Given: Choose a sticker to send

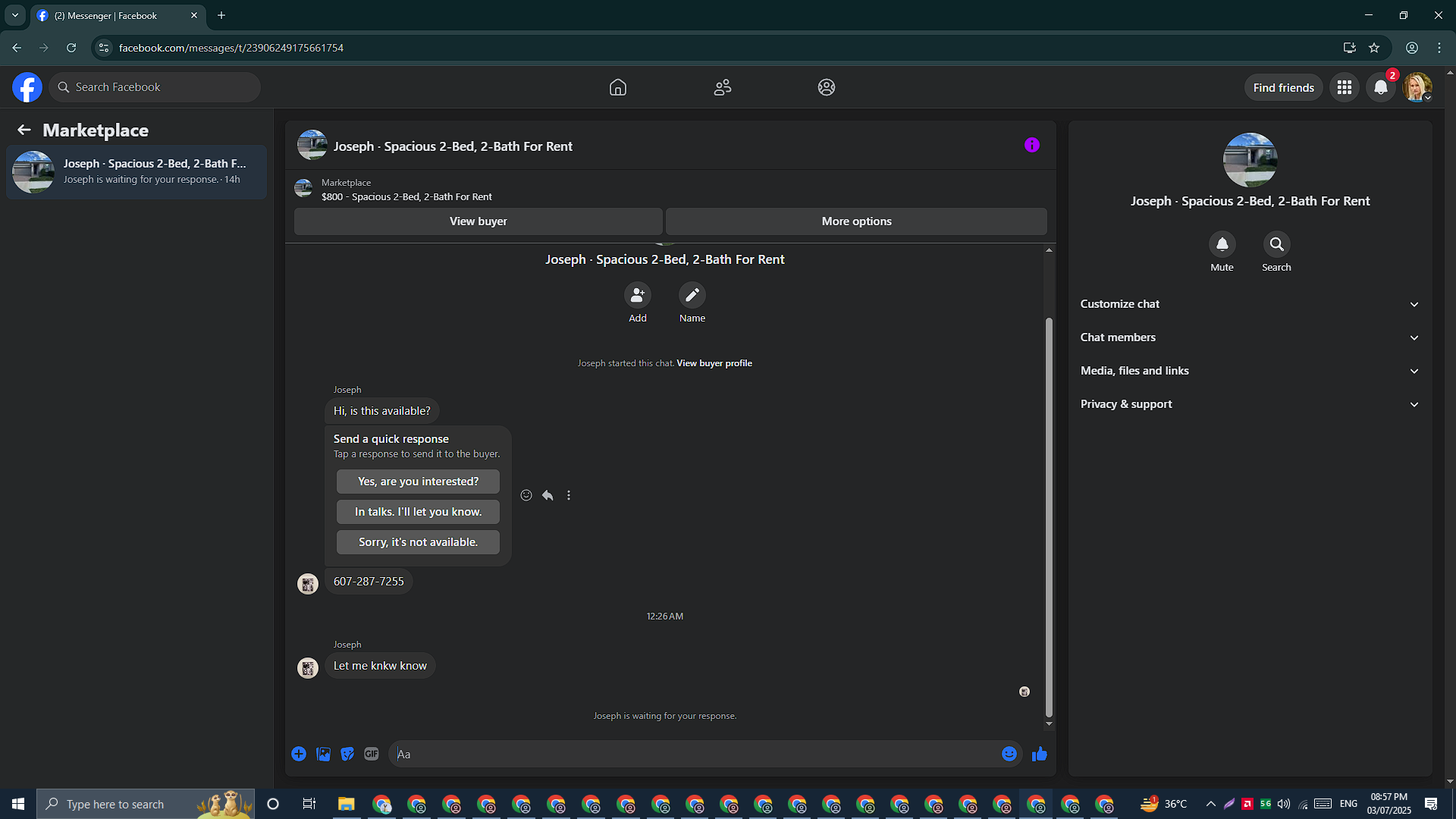Looking at the screenshot, I should coord(347,754).
